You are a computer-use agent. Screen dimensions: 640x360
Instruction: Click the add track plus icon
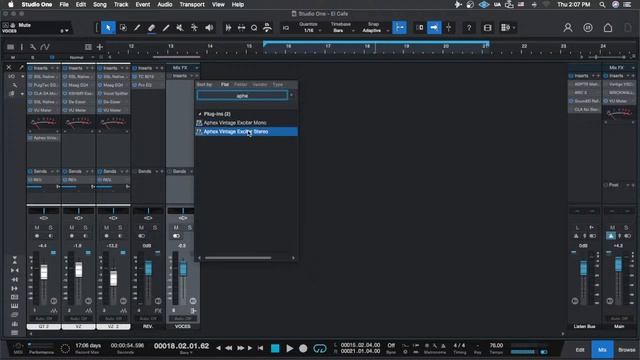coord(100,47)
